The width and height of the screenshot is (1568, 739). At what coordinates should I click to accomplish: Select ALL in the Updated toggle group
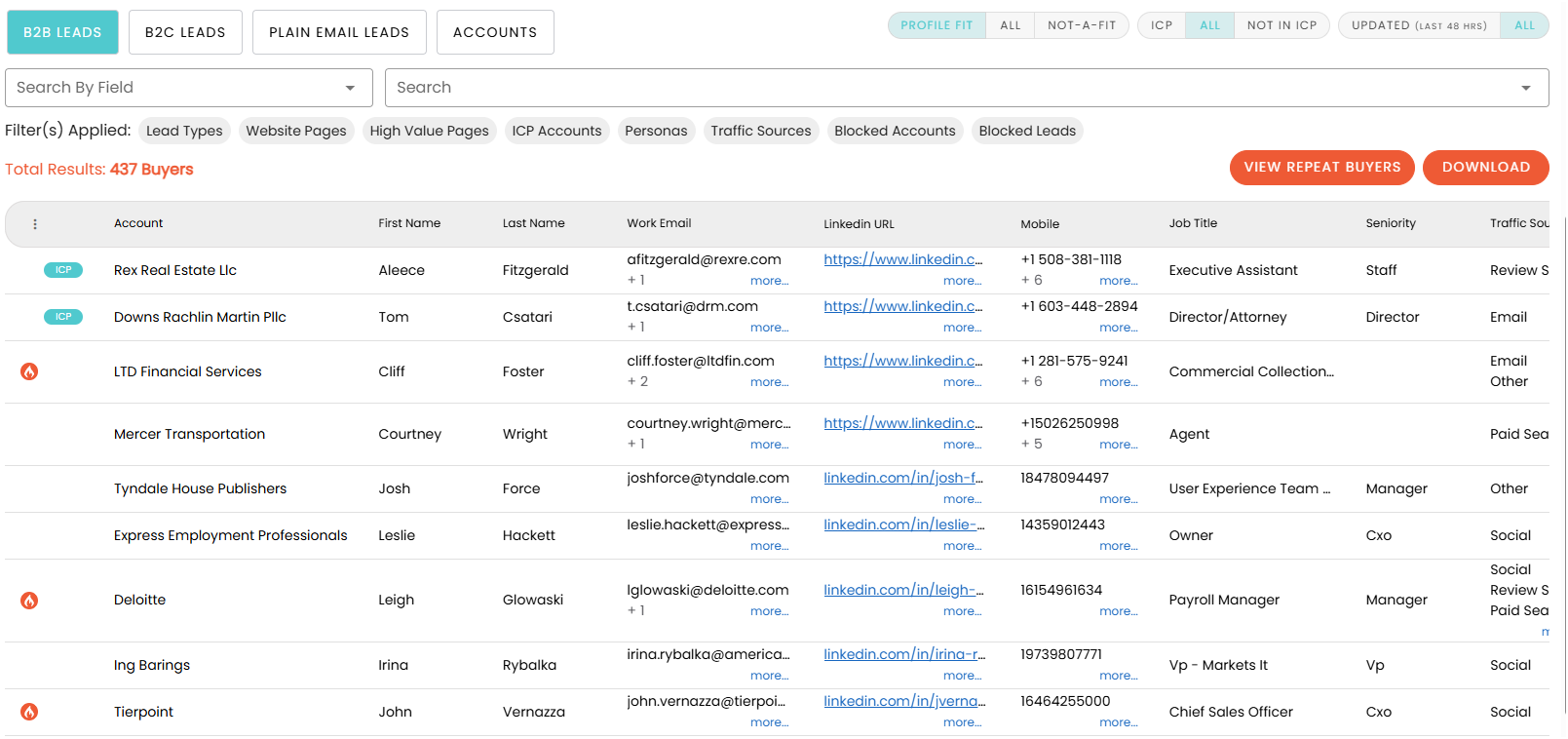coord(1525,25)
